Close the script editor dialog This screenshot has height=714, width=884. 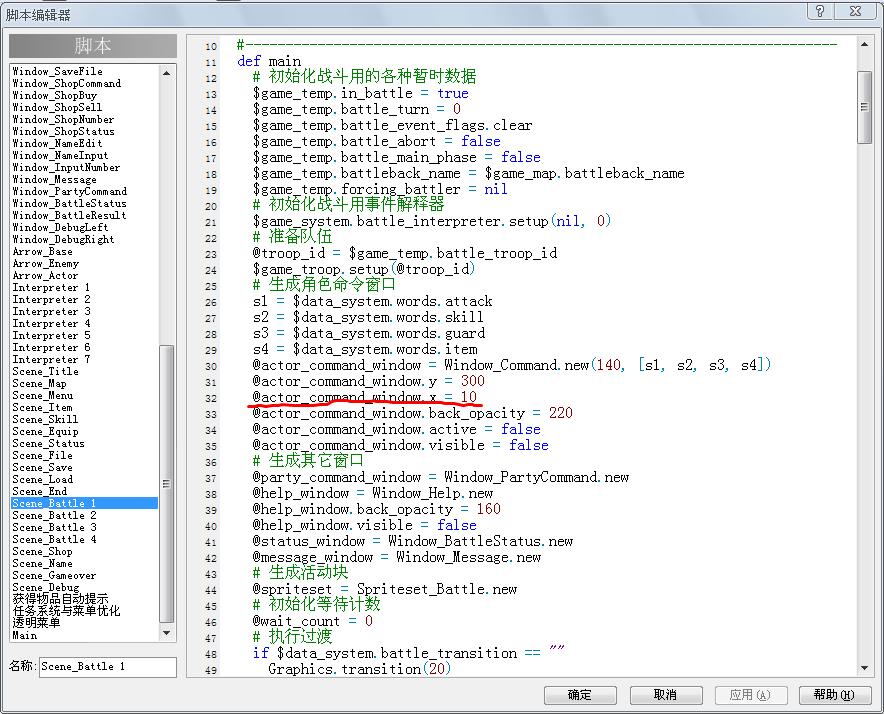(855, 11)
